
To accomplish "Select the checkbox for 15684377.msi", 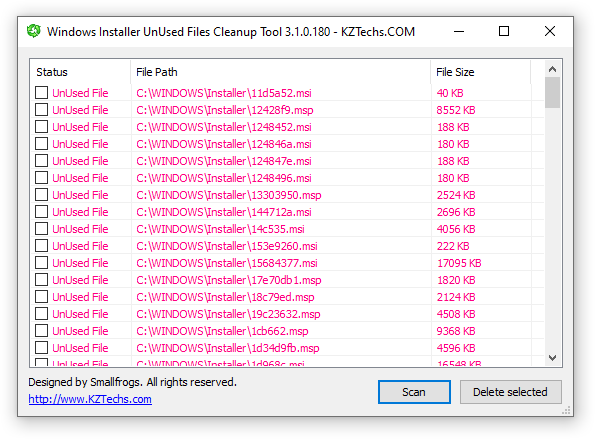I will (x=41, y=263).
